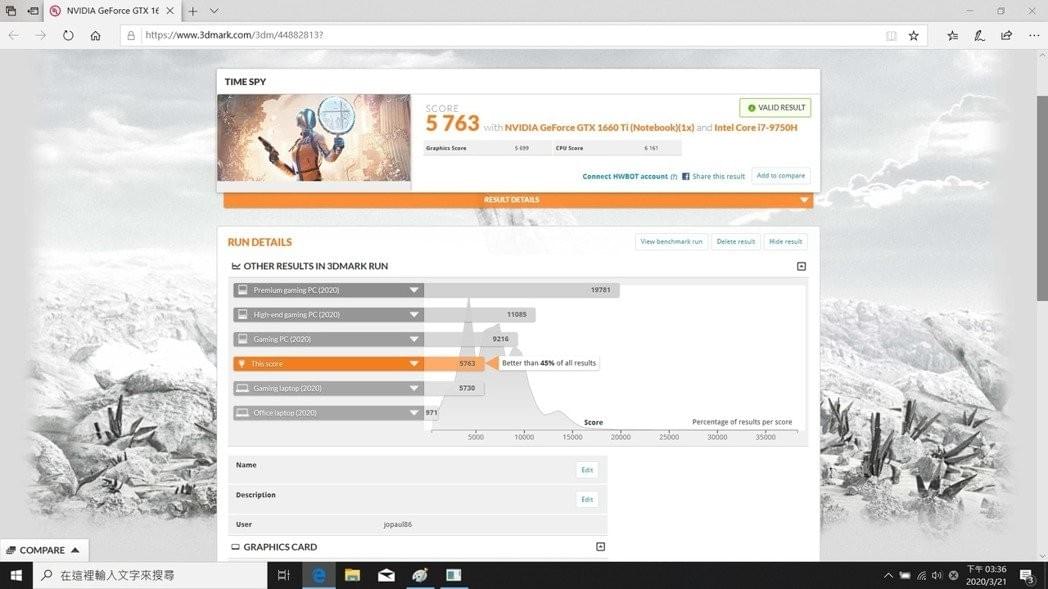Click Edit next to Name
Screen dimensions: 1048x589
tap(587, 470)
